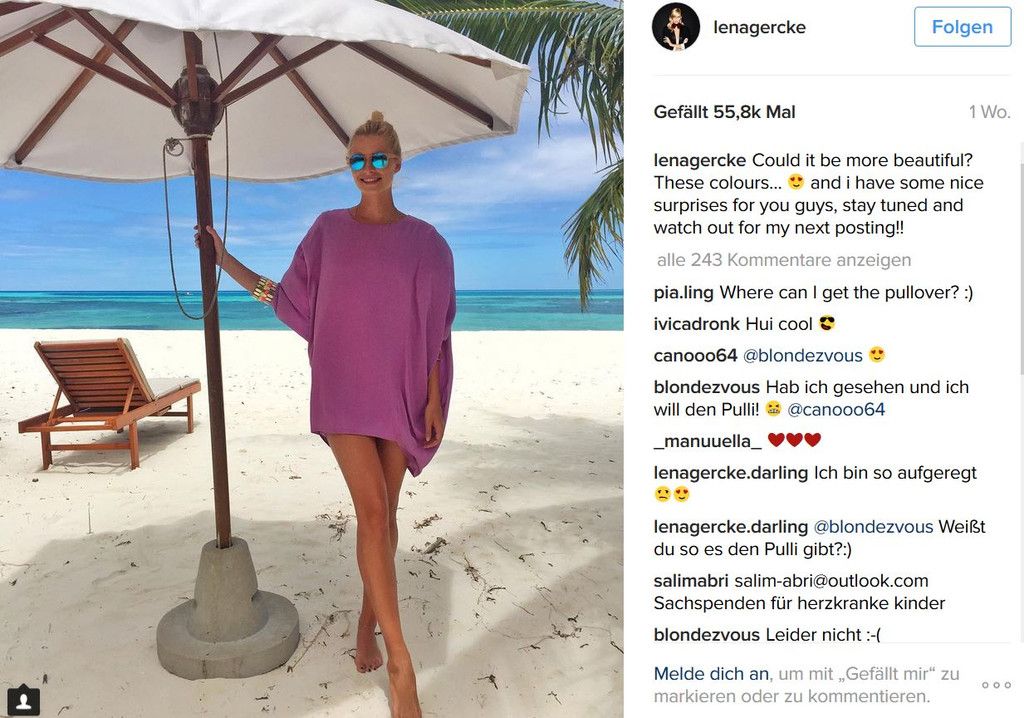The image size is (1024, 718).
Task: Click the beach photo of the post
Action: coord(312,359)
